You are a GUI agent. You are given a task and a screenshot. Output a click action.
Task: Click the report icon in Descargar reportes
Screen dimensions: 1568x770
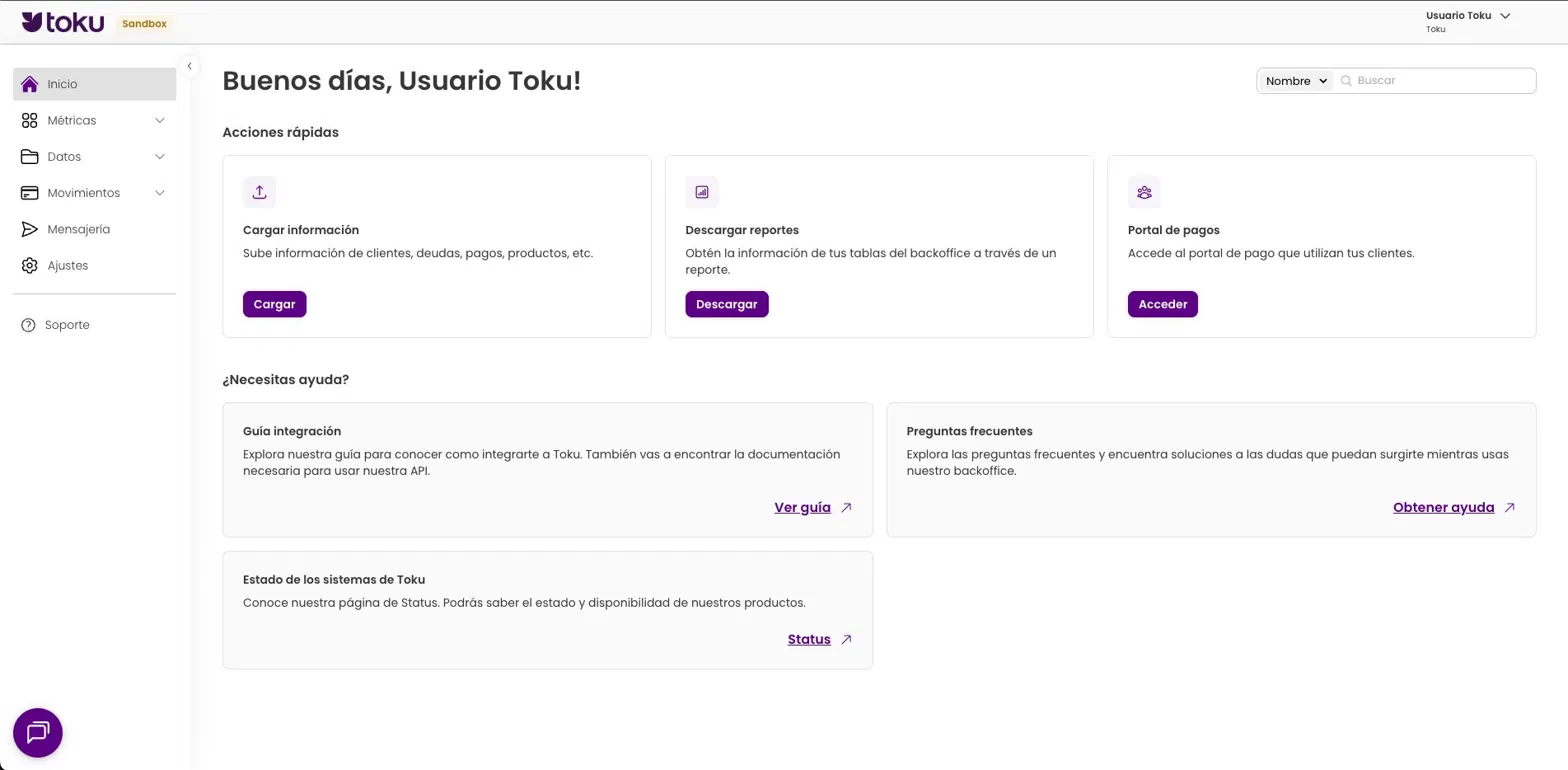click(x=702, y=192)
